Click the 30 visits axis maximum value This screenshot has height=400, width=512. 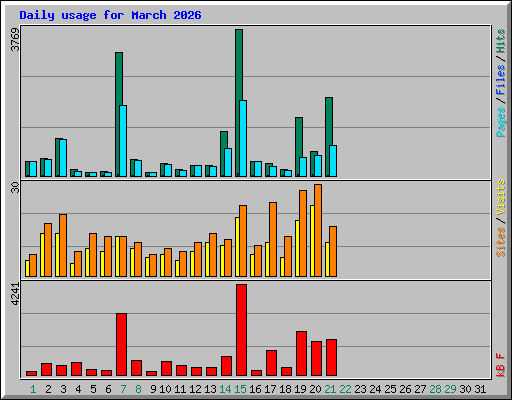click(x=15, y=188)
